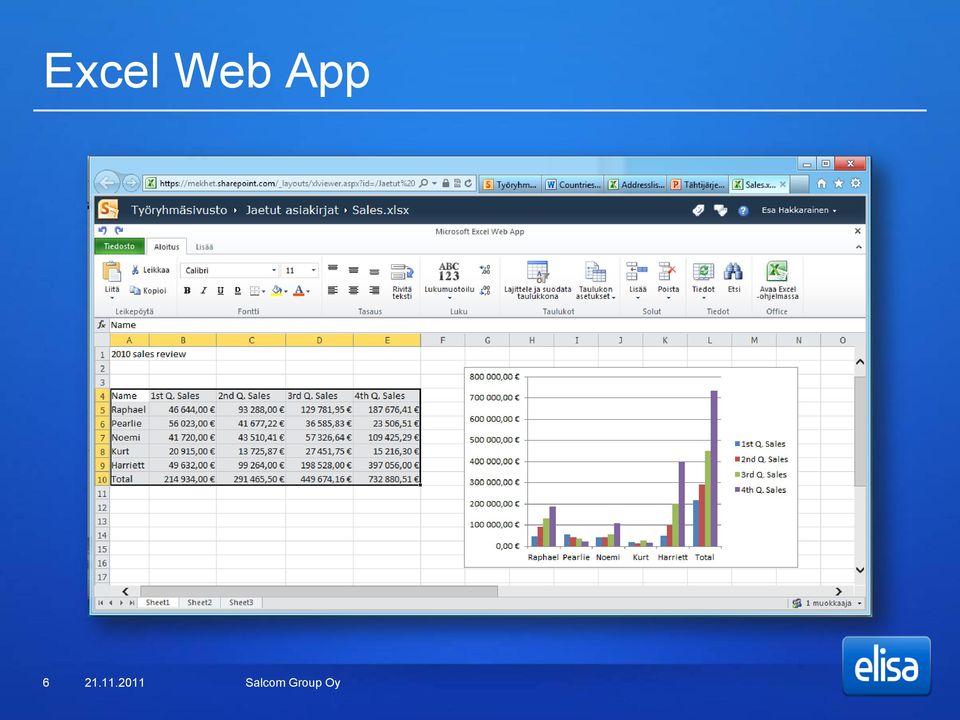Increase decimal places

pos(486,269)
